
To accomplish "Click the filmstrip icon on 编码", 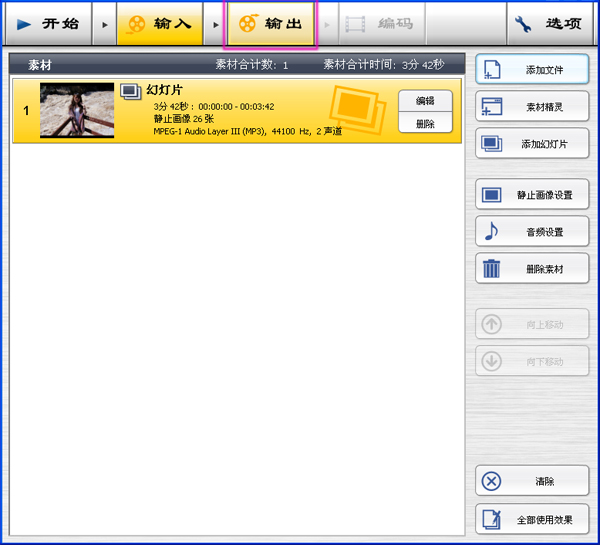I will (355, 24).
